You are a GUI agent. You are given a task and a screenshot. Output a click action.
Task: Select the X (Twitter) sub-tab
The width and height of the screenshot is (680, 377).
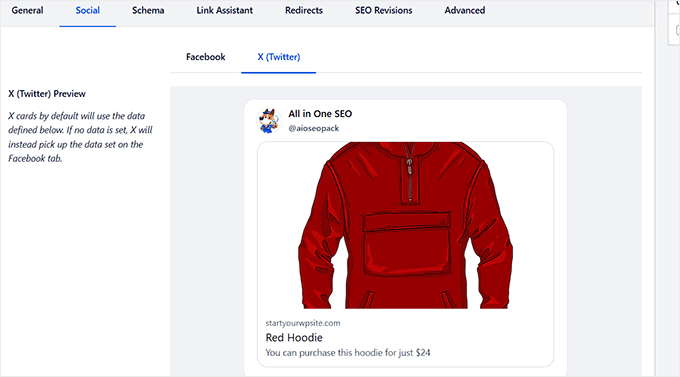[x=278, y=57]
